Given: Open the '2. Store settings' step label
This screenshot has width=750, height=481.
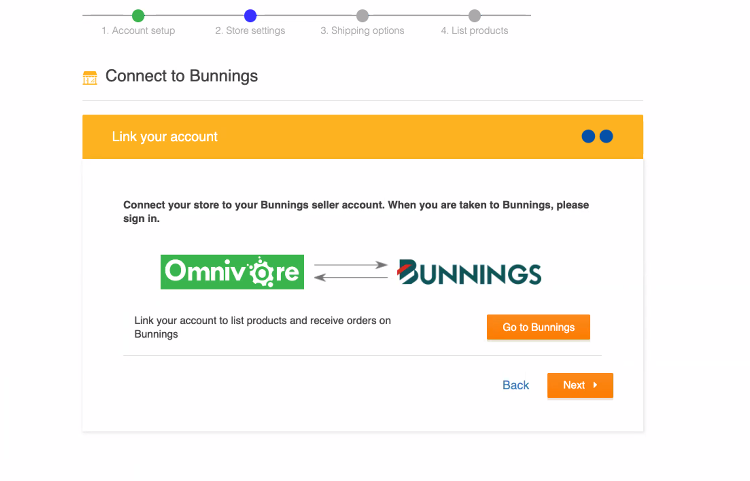Looking at the screenshot, I should click(250, 31).
